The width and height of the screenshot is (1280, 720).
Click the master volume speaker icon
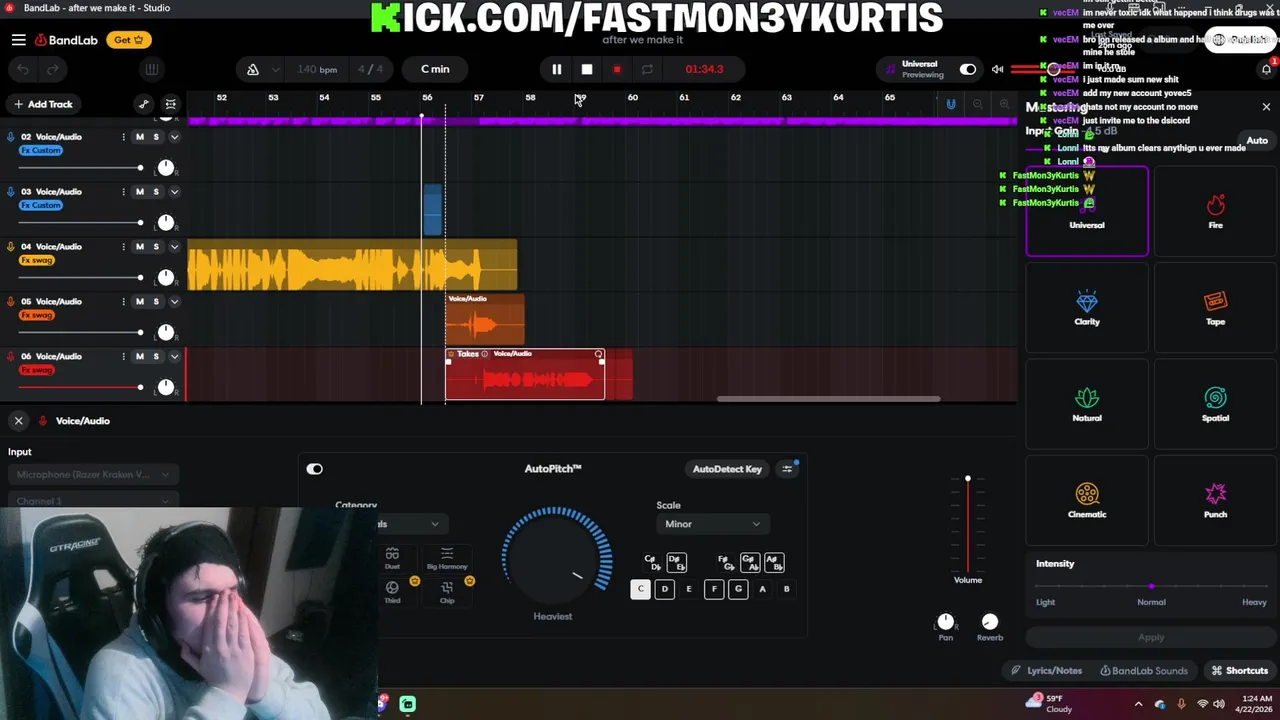pyautogui.click(x=997, y=69)
